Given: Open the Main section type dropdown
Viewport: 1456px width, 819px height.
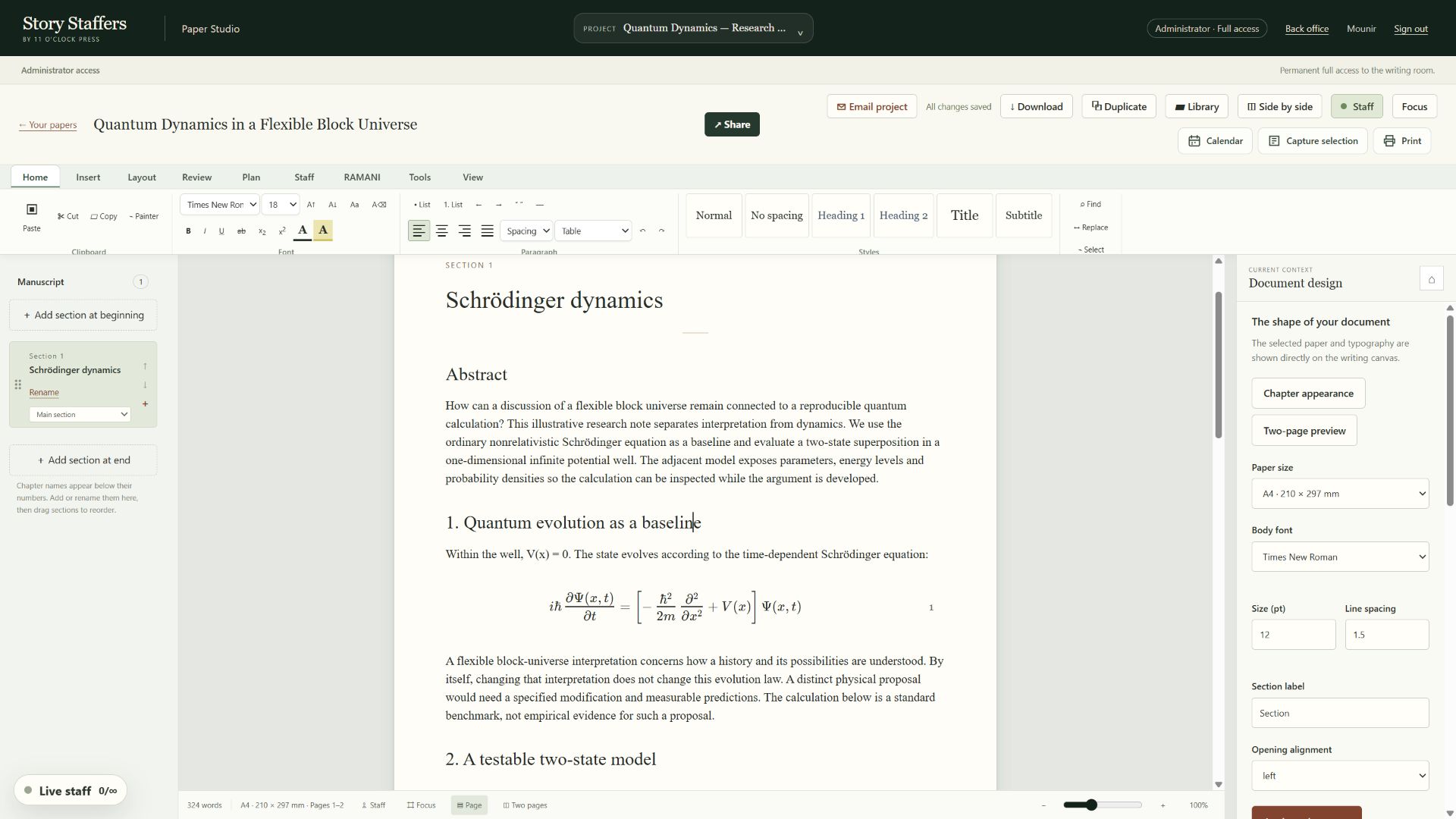Looking at the screenshot, I should pyautogui.click(x=80, y=415).
